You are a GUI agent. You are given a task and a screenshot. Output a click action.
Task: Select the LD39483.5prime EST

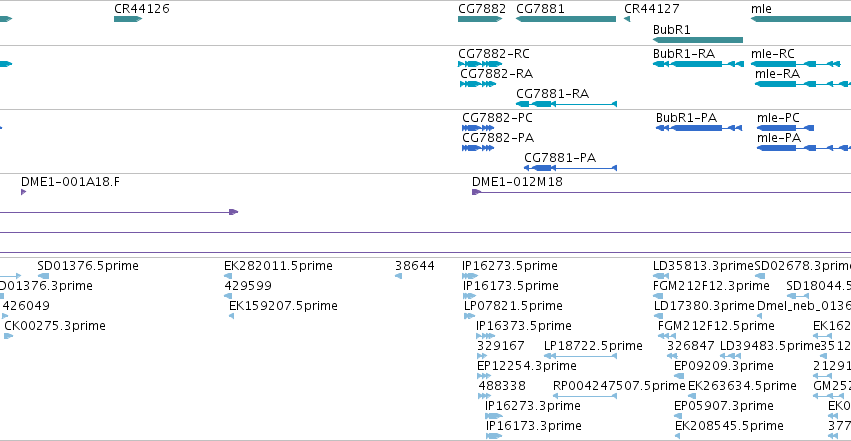tap(731, 356)
